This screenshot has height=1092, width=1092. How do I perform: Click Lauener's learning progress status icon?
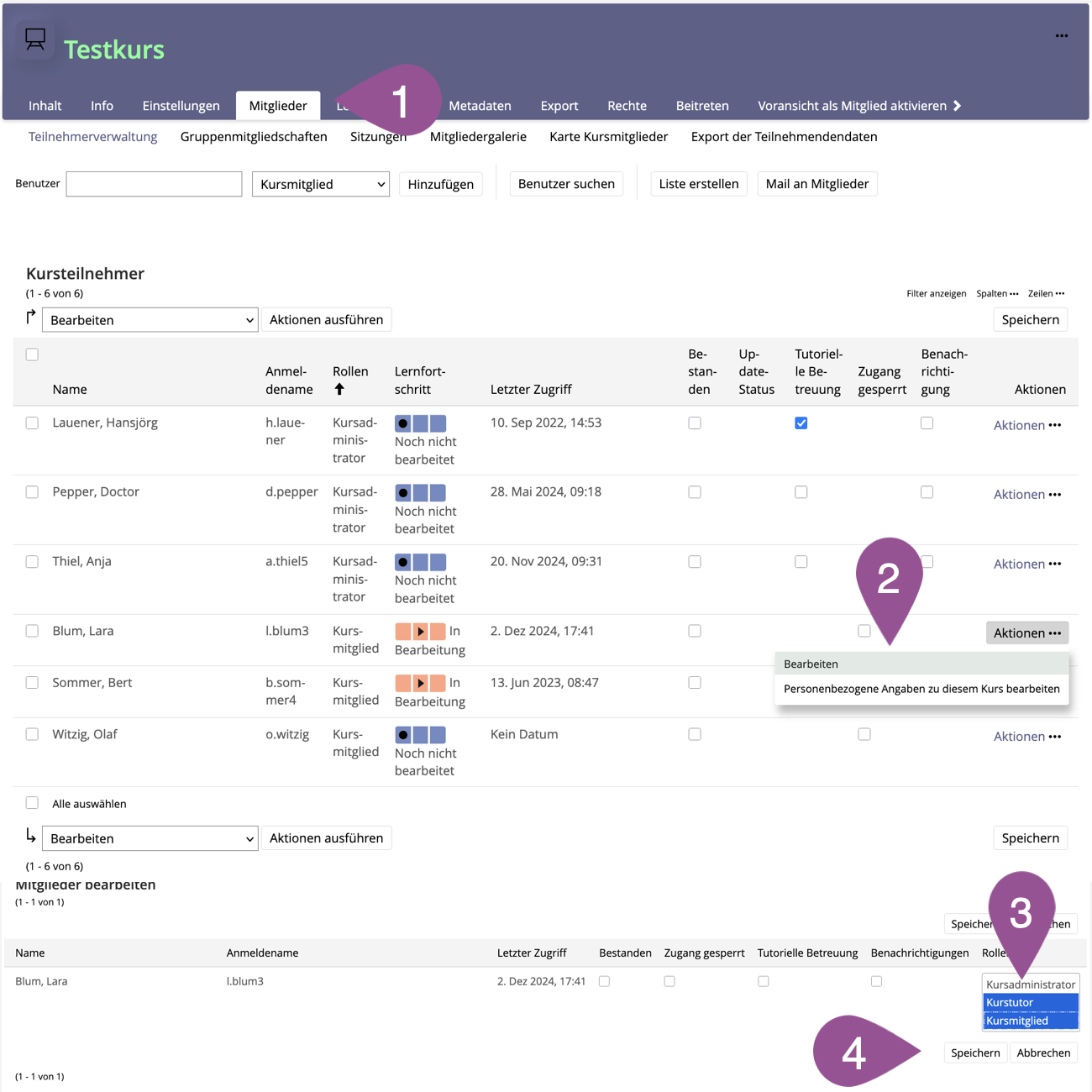tap(420, 423)
